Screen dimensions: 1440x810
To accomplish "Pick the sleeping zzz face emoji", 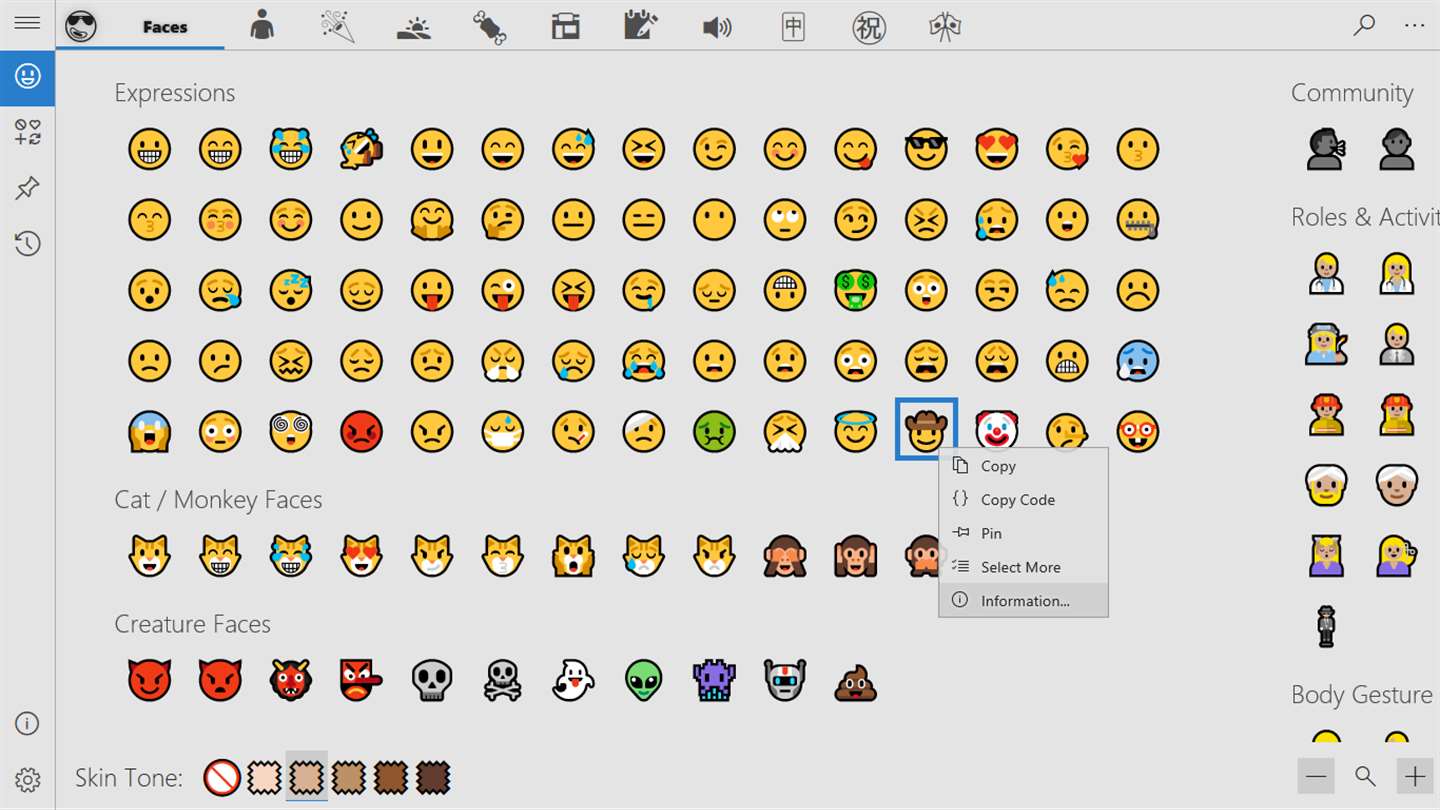I will pyautogui.click(x=290, y=290).
